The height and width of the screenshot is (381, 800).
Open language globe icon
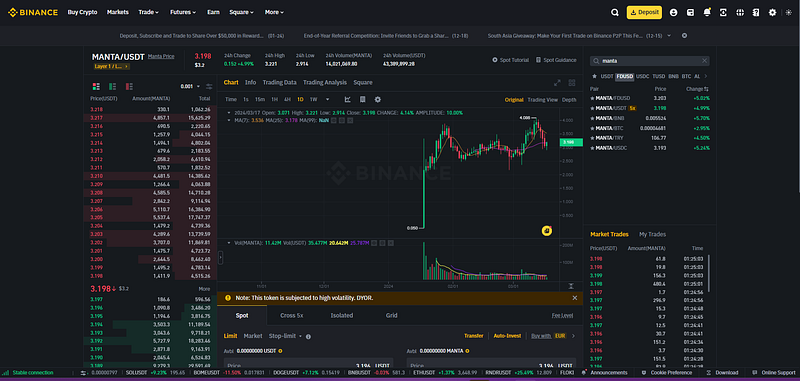(740, 12)
